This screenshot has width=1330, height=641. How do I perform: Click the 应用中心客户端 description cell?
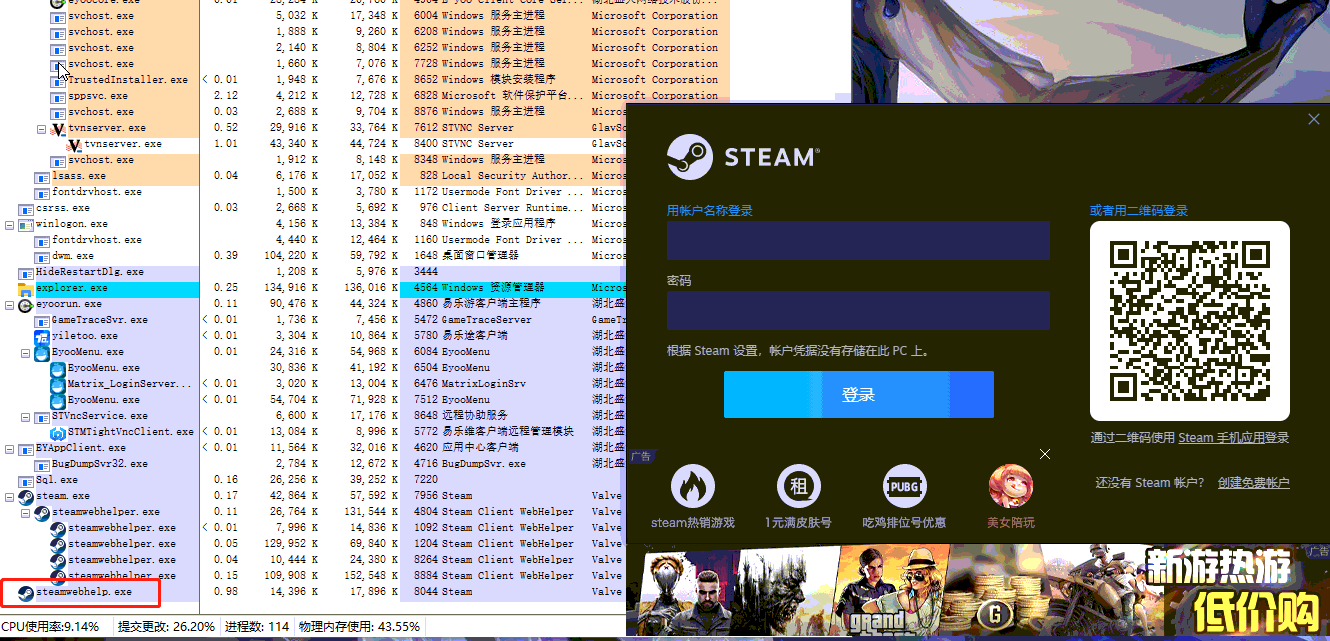pos(482,448)
